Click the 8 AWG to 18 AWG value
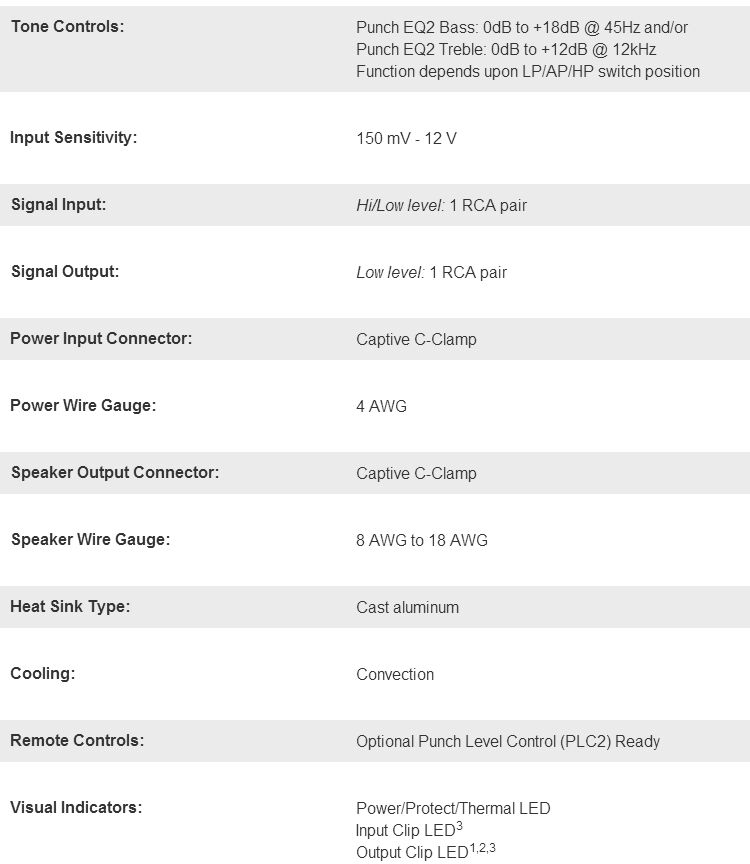The height and width of the screenshot is (864, 750). pos(421,540)
